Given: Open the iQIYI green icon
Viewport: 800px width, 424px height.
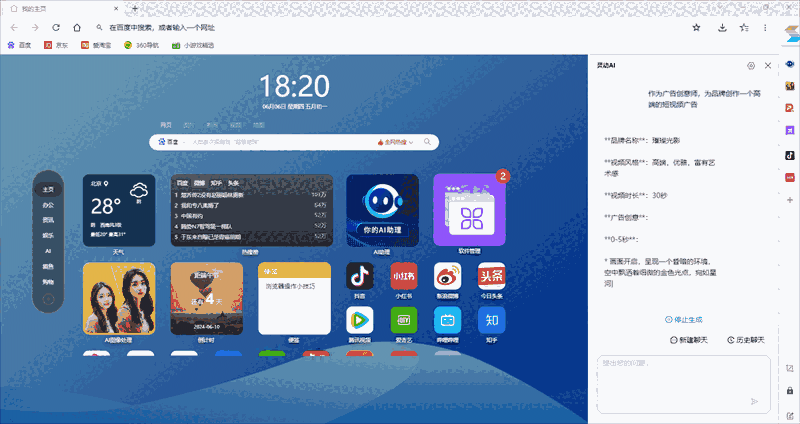Looking at the screenshot, I should pos(404,320).
